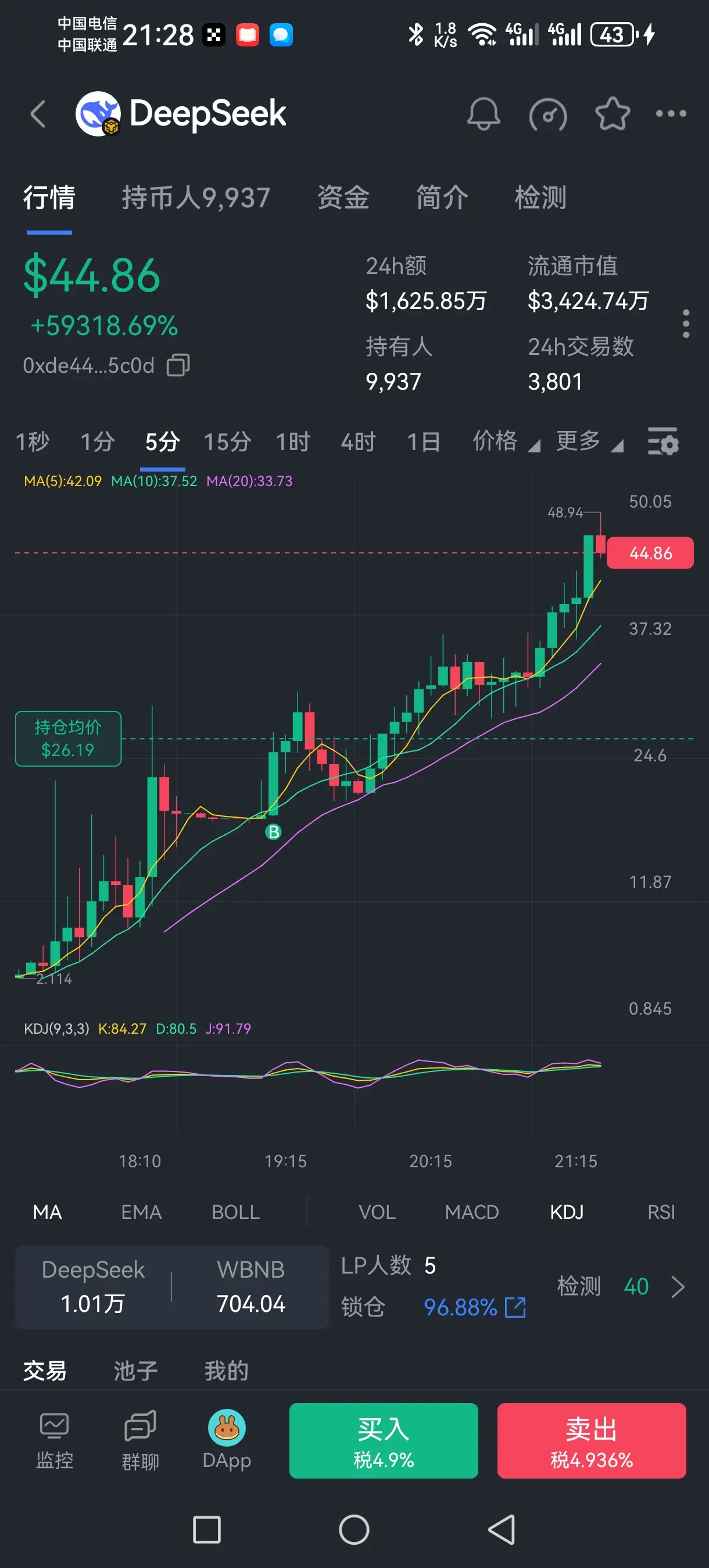Image resolution: width=709 pixels, height=1568 pixels.
Task: Tap the B buy marker on chart
Action: pos(274,832)
